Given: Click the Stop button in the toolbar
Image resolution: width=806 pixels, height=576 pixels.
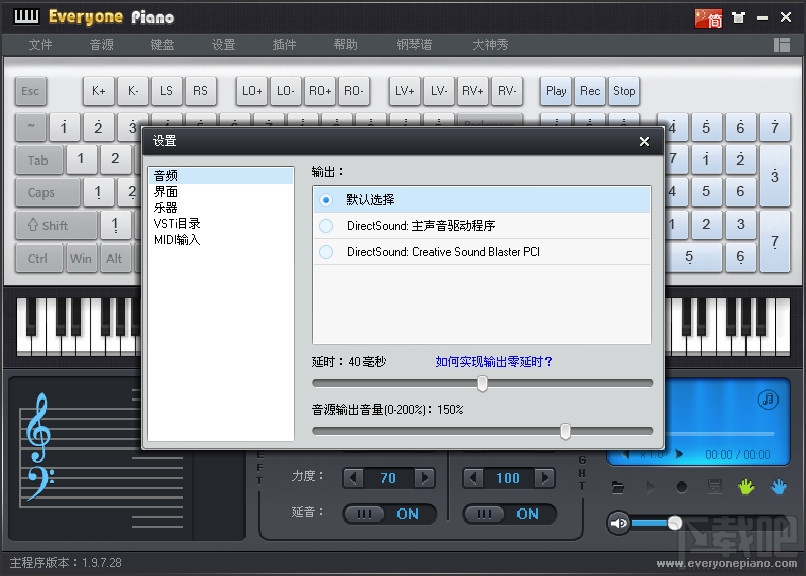Looking at the screenshot, I should 624,91.
